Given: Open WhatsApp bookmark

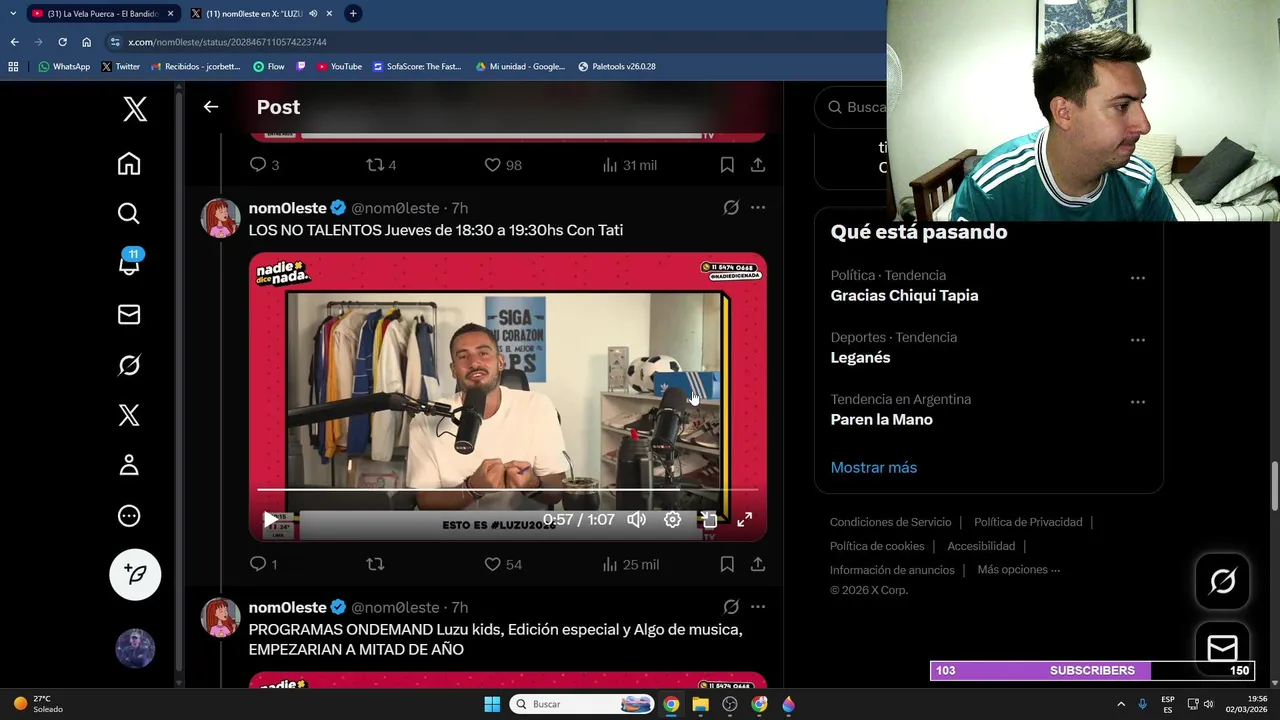Looking at the screenshot, I should pos(64,67).
